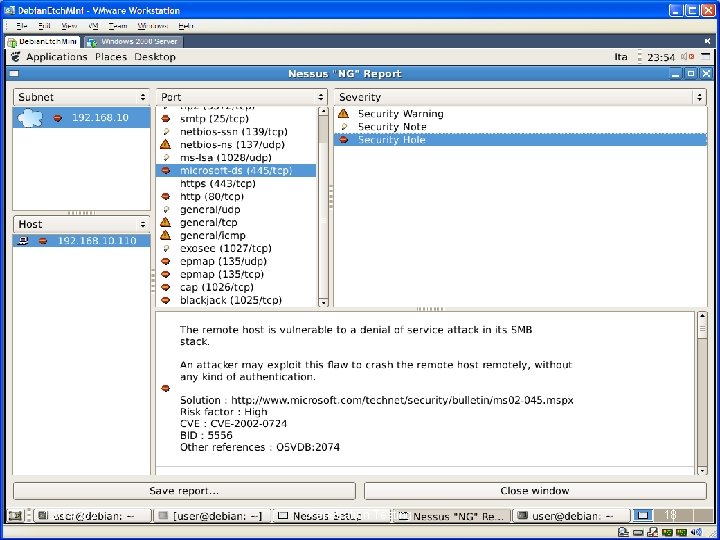Click the VMware status bar sound icon
Image resolution: width=720 pixels, height=540 pixels.
[696, 533]
